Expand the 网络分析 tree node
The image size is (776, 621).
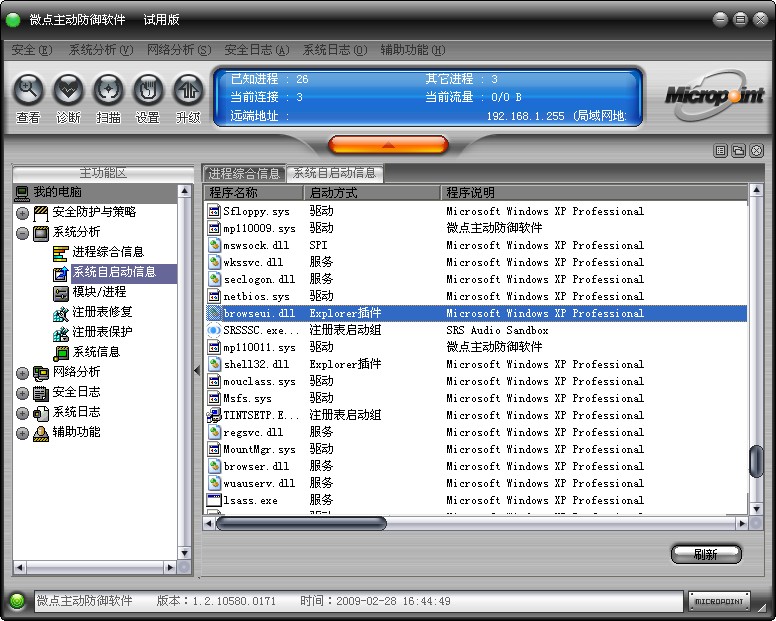(22, 373)
